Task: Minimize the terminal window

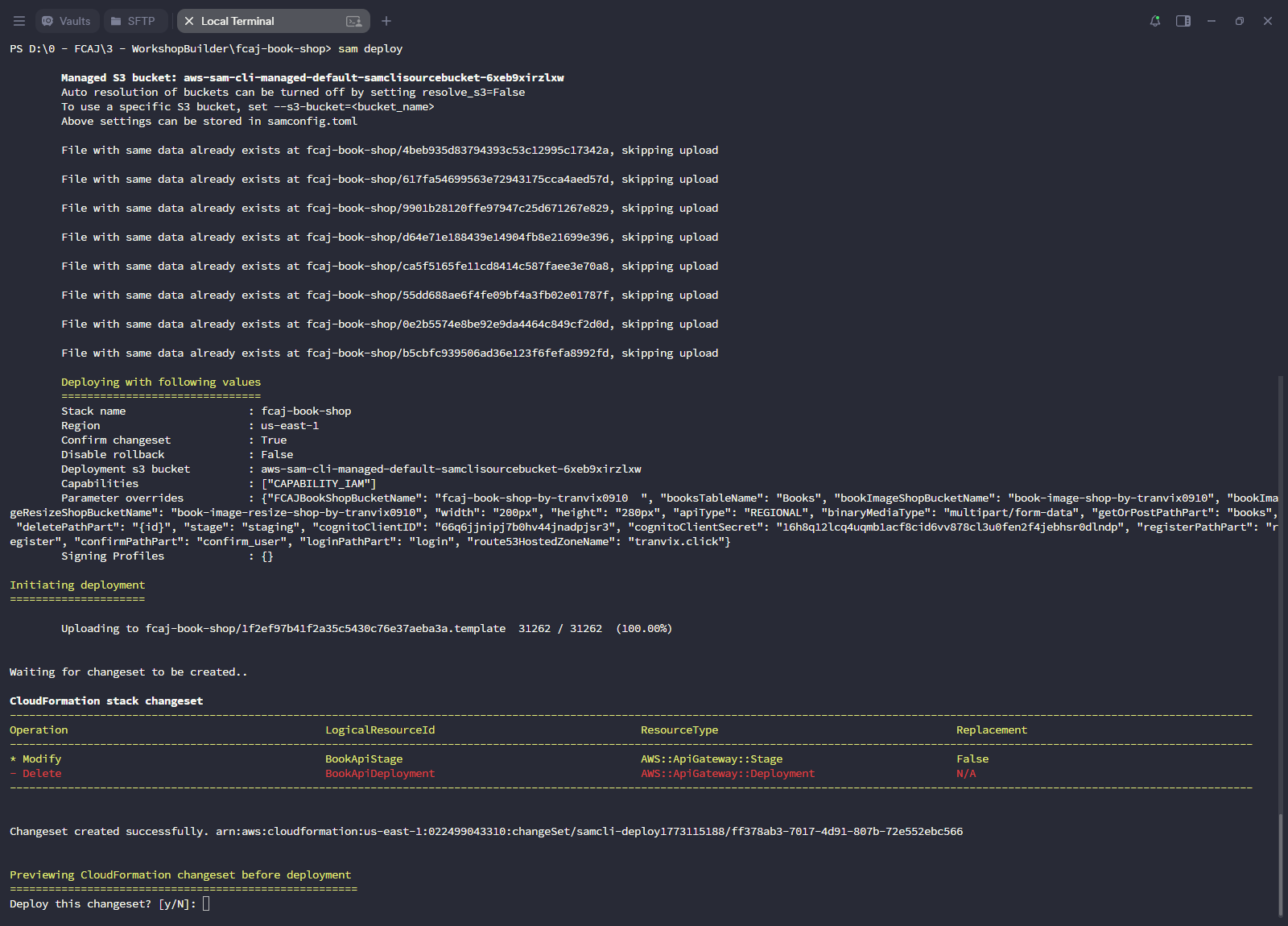Action: pos(1212,21)
